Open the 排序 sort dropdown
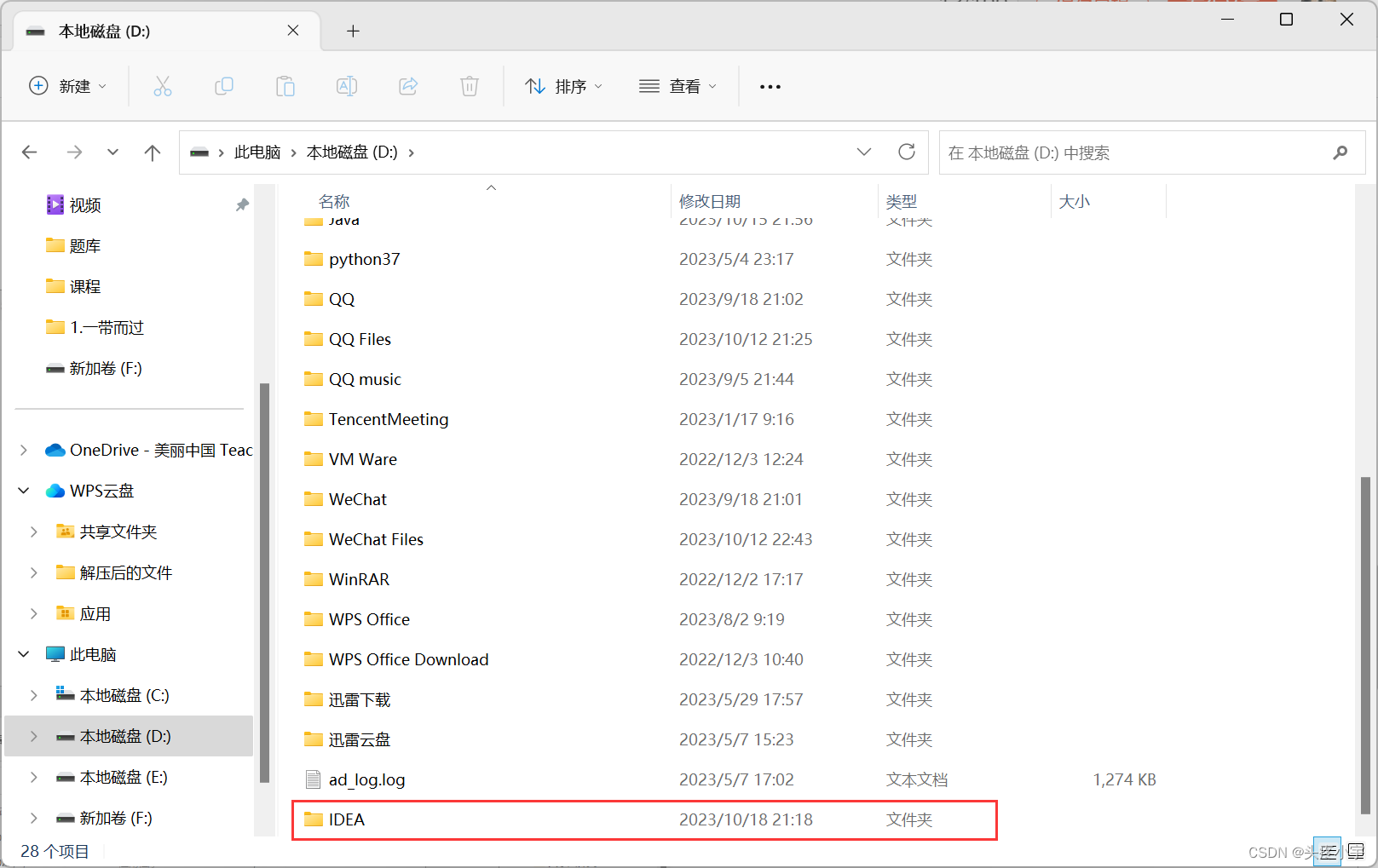Viewport: 1378px width, 868px height. pyautogui.click(x=563, y=86)
